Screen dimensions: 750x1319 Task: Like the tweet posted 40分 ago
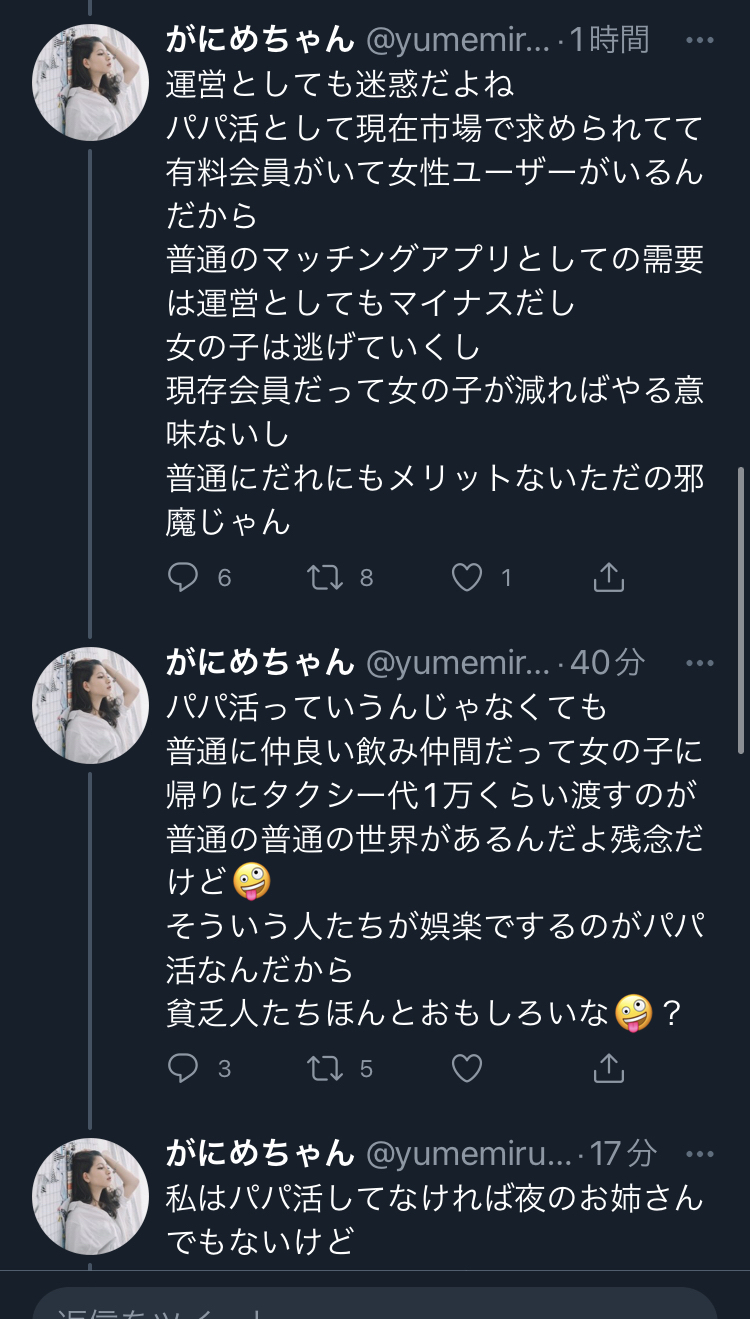pos(467,1069)
